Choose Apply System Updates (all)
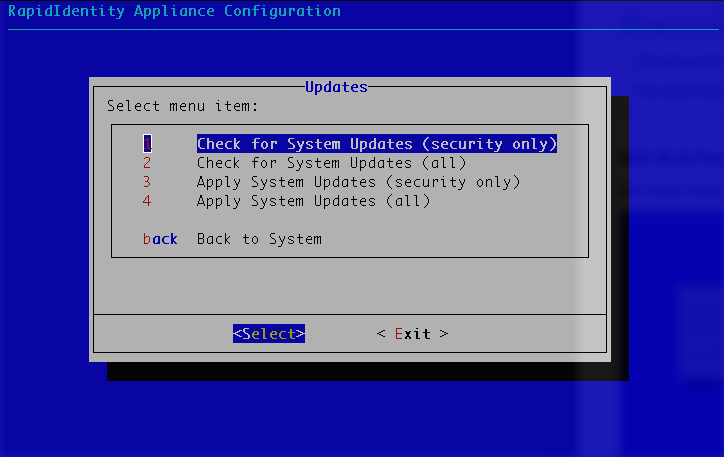This screenshot has width=724, height=457. click(314, 201)
